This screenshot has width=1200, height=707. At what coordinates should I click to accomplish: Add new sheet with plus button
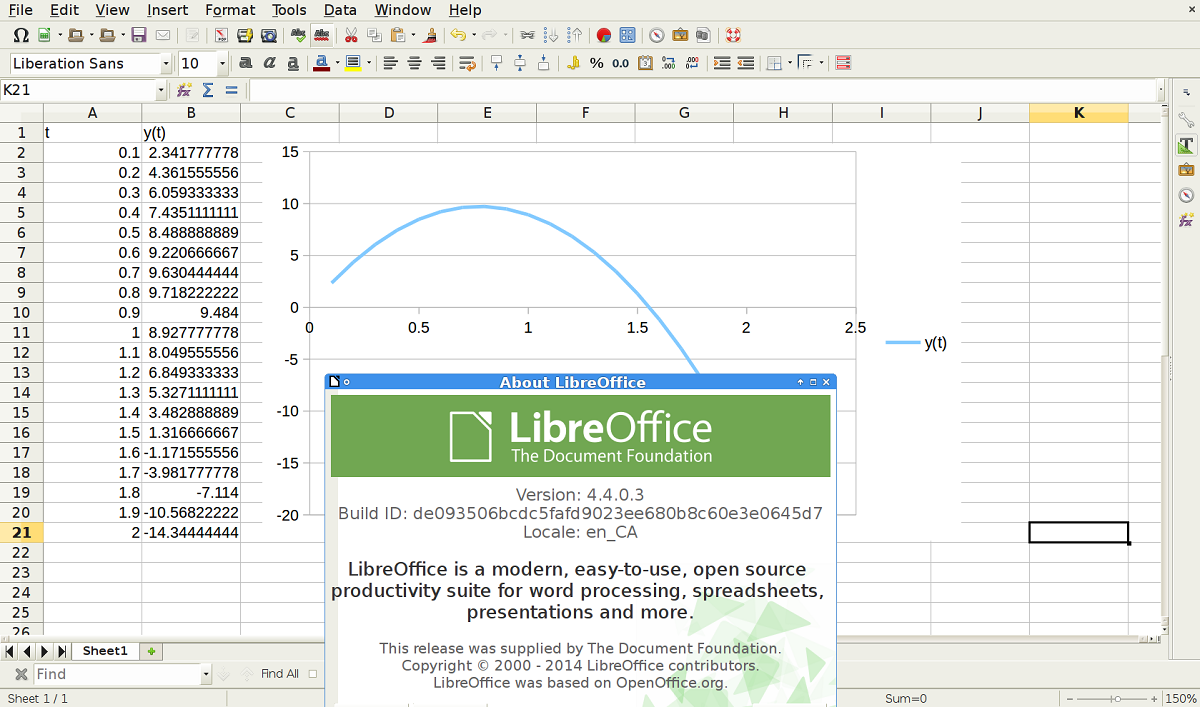[152, 651]
